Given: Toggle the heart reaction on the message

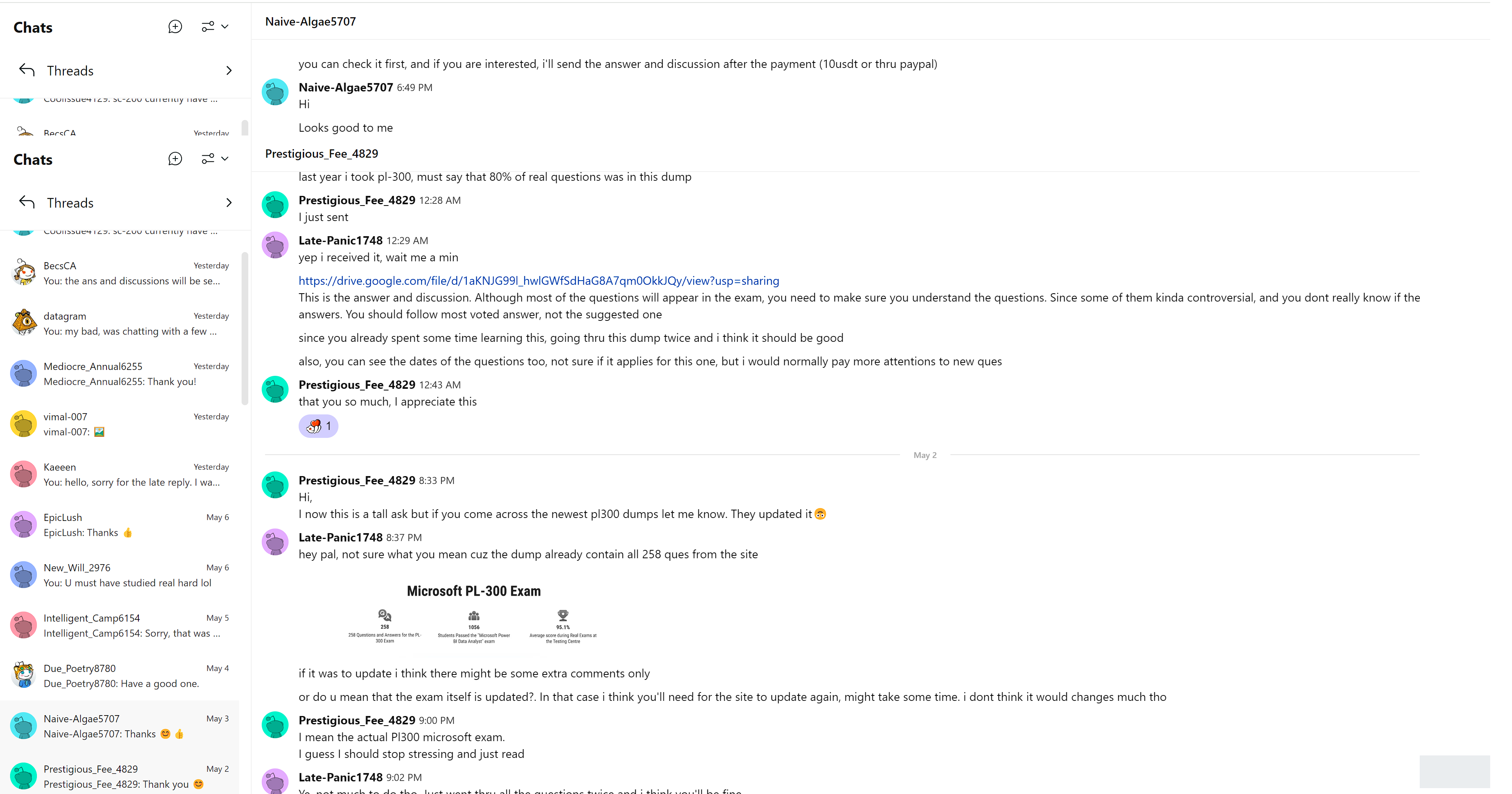Looking at the screenshot, I should [318, 426].
